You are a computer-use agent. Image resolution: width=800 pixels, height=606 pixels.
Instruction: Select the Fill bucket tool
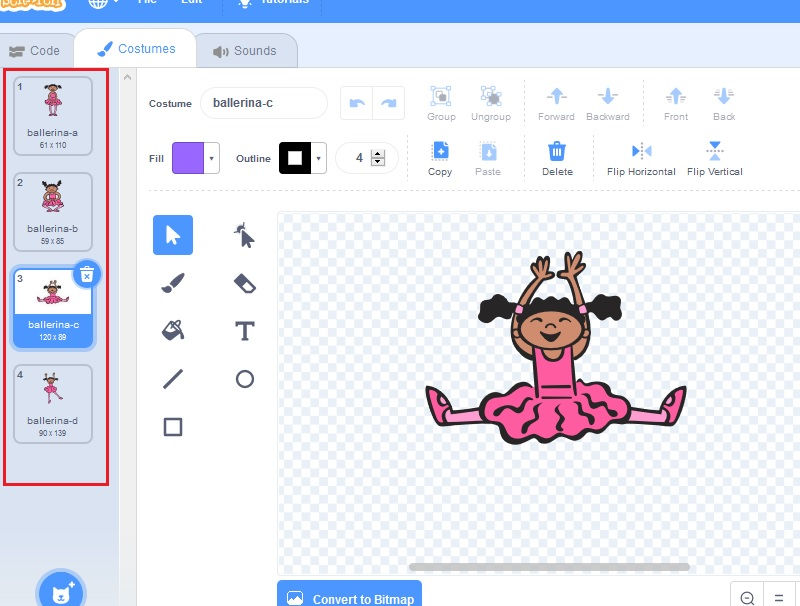click(x=173, y=331)
